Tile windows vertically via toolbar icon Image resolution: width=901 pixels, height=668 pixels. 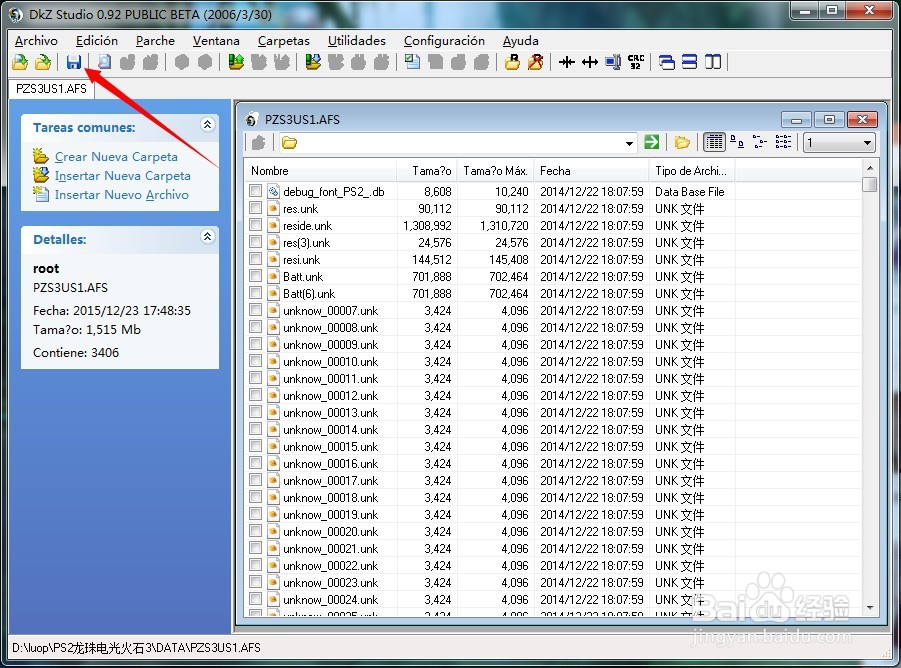(x=713, y=61)
